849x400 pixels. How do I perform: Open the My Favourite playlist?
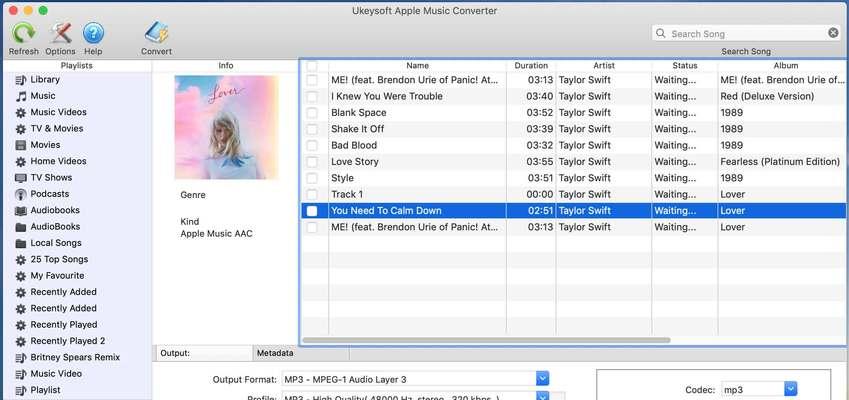pos(57,276)
